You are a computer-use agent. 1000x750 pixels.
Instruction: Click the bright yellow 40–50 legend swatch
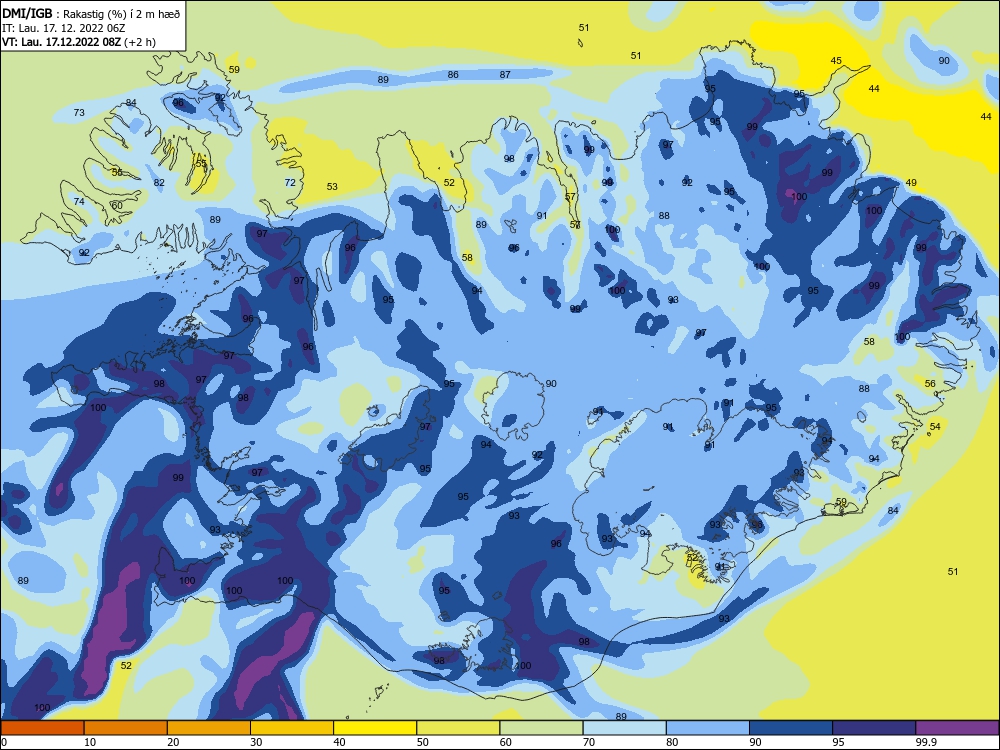375,728
